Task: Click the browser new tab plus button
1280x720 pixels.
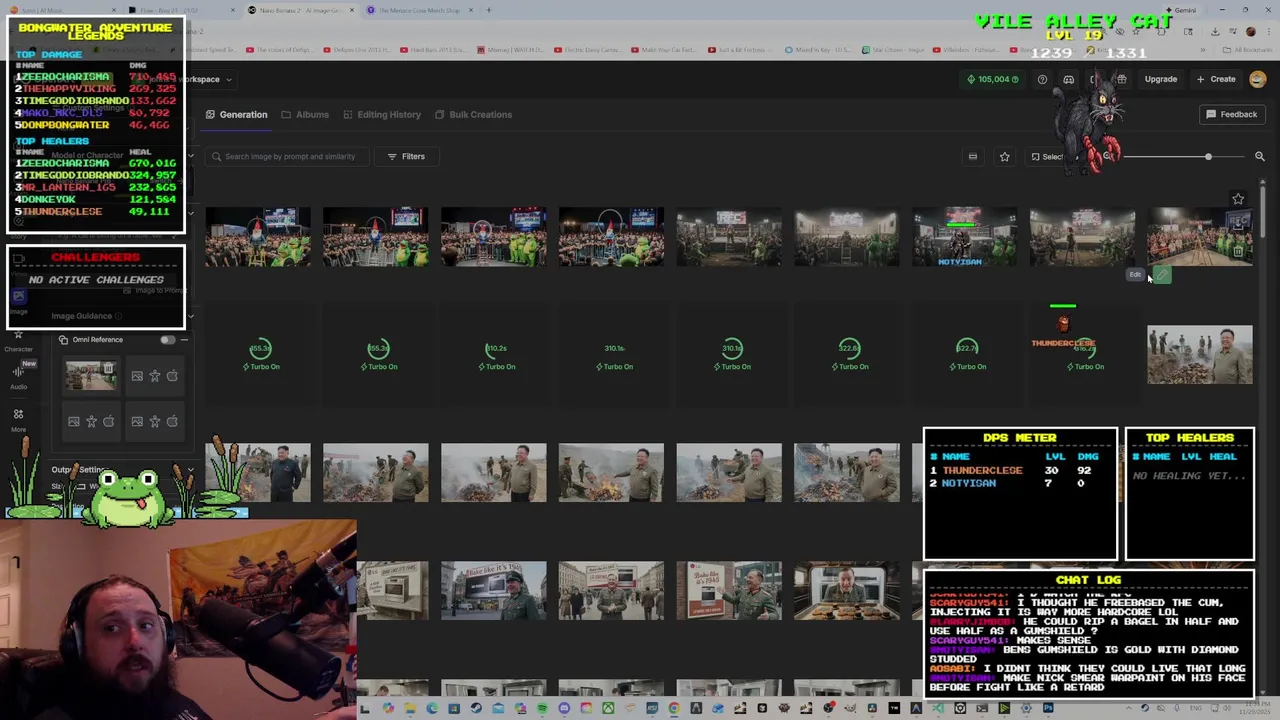Action: 489,10
